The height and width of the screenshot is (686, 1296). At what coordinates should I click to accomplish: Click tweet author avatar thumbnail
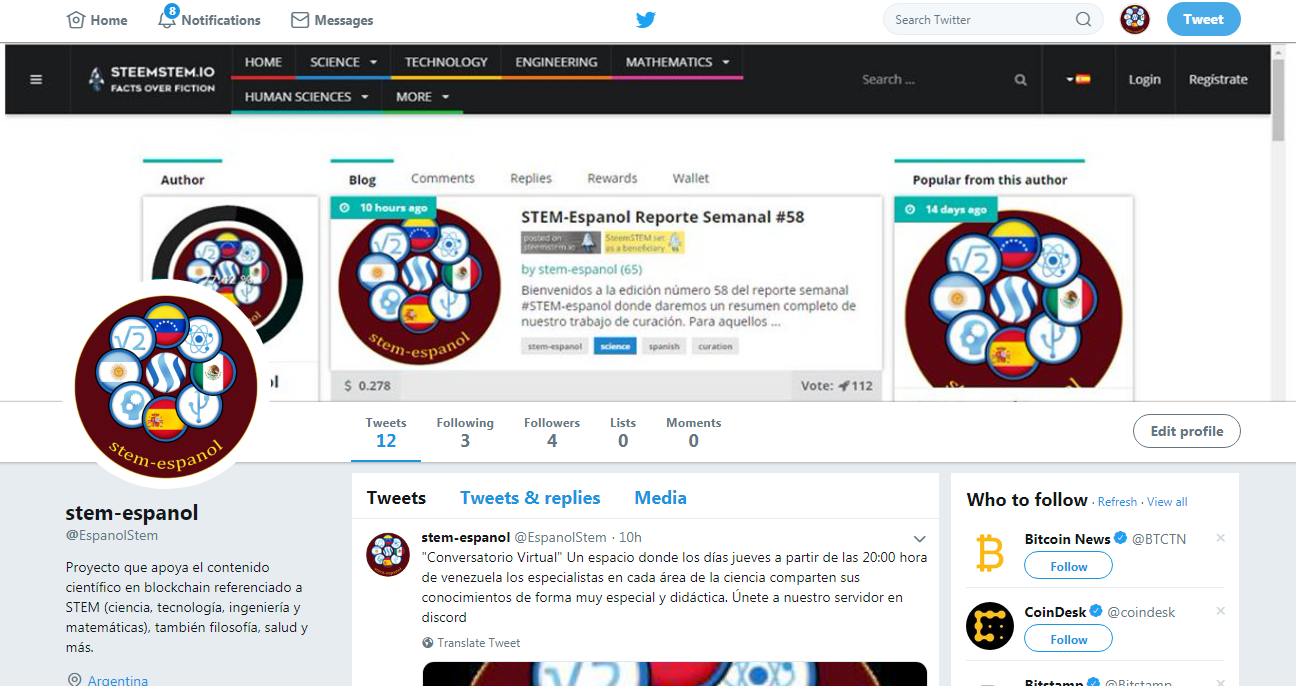pyautogui.click(x=388, y=554)
